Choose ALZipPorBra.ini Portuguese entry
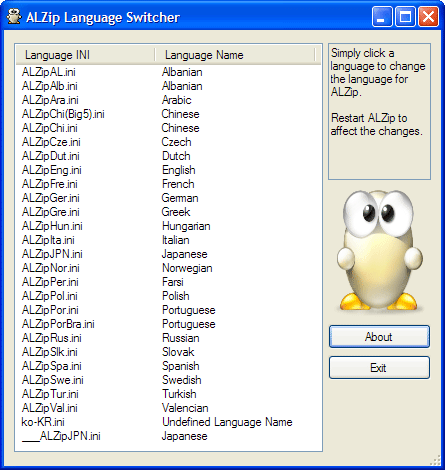The image size is (445, 470). [169, 324]
